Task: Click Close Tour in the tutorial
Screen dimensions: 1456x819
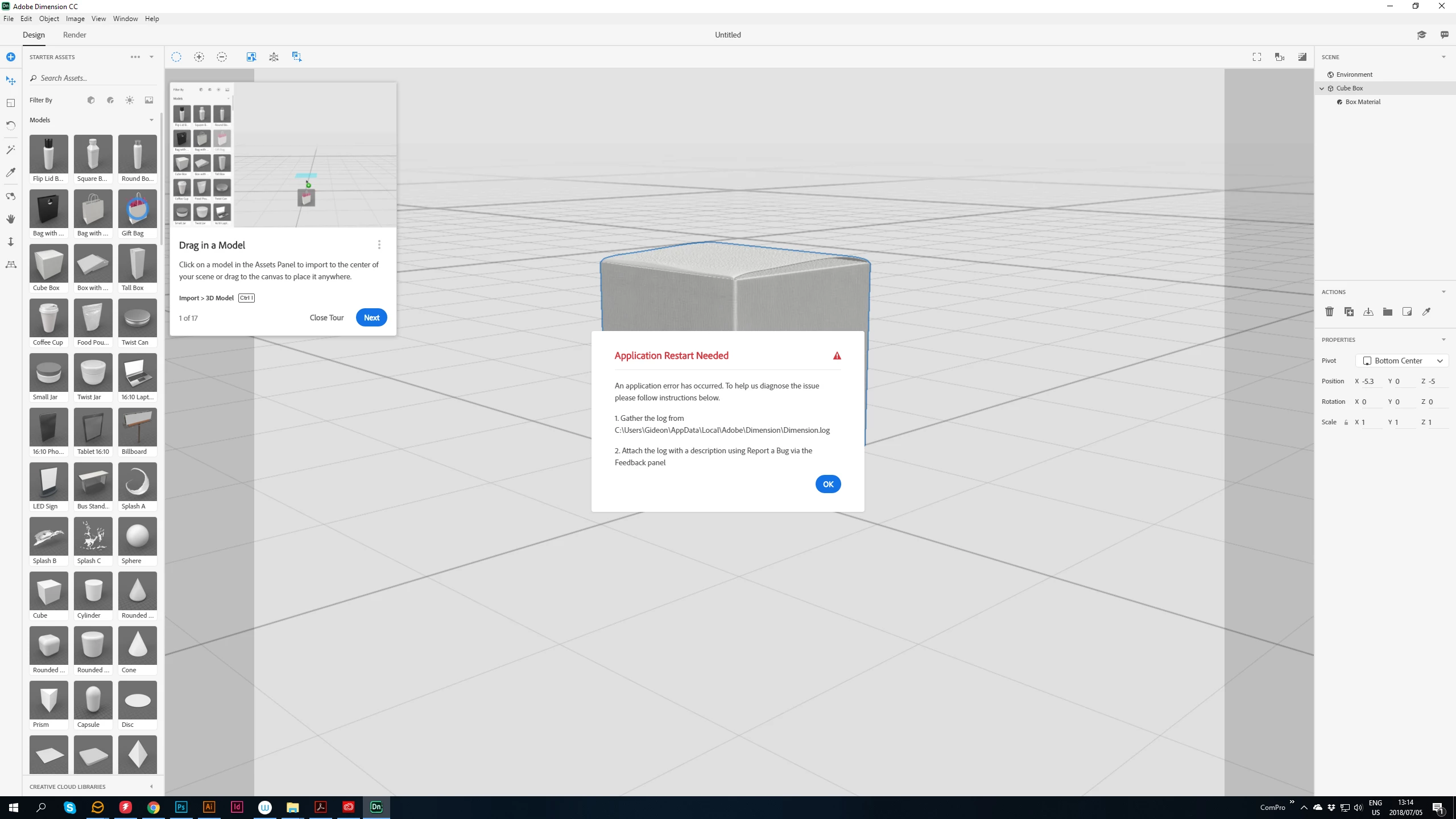Action: 326,317
